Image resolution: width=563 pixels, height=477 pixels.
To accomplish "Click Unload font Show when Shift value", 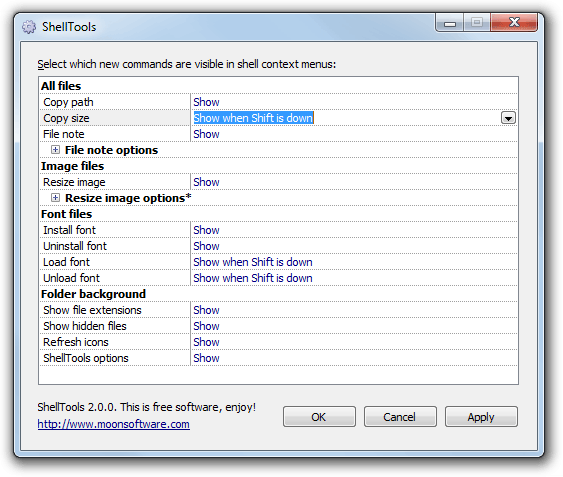I will (x=253, y=278).
